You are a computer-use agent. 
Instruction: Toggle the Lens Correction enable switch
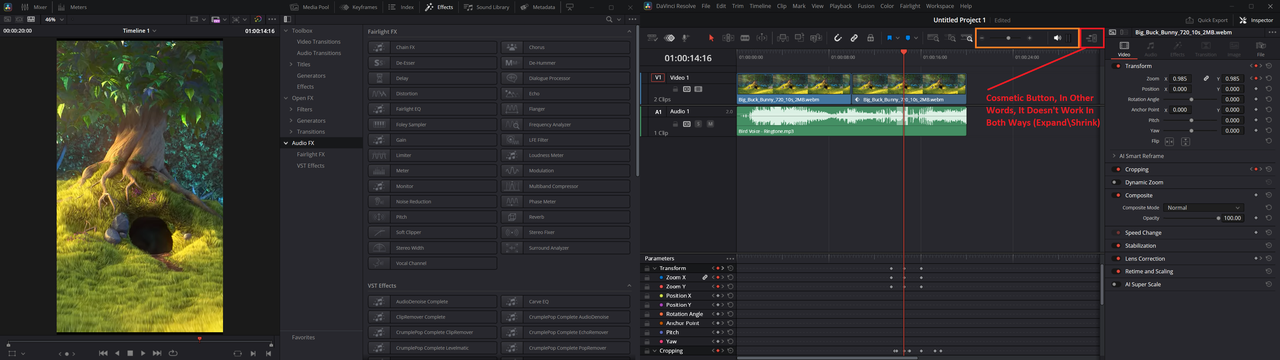point(1116,258)
